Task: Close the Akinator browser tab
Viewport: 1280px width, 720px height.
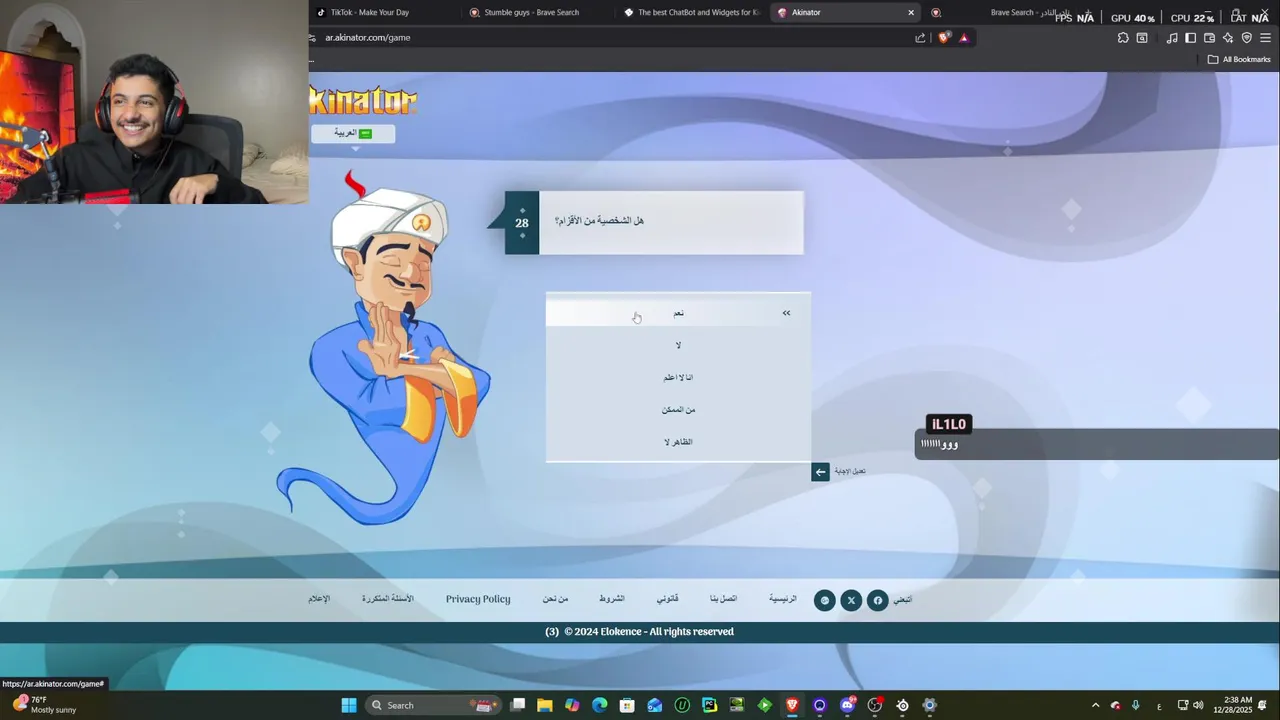Action: pos(911,13)
